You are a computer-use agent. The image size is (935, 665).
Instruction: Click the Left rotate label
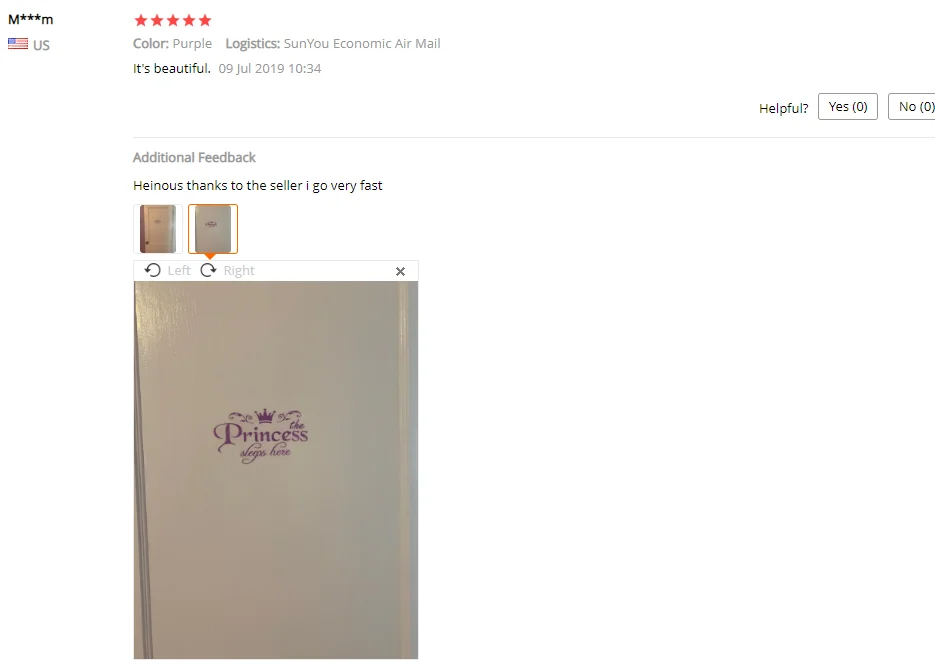[x=179, y=271]
